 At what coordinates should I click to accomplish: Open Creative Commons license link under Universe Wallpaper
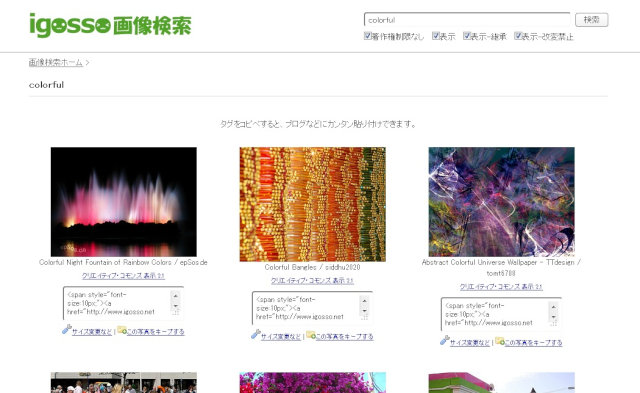pyautogui.click(x=501, y=287)
